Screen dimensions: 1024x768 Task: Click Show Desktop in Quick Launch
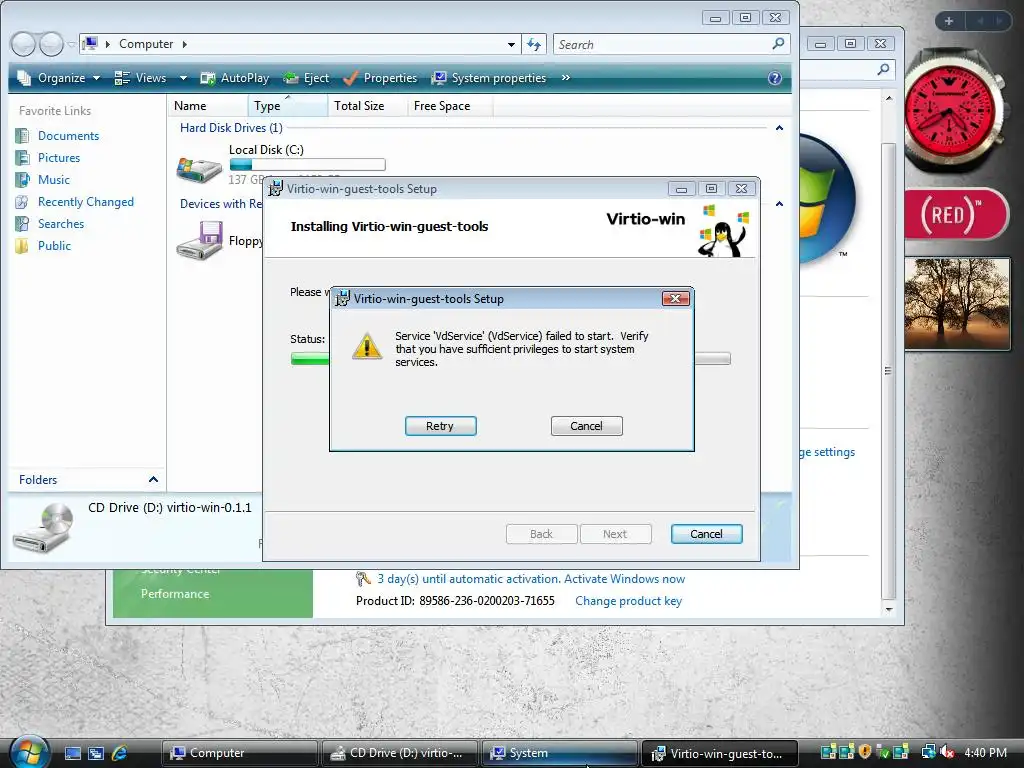pyautogui.click(x=72, y=753)
